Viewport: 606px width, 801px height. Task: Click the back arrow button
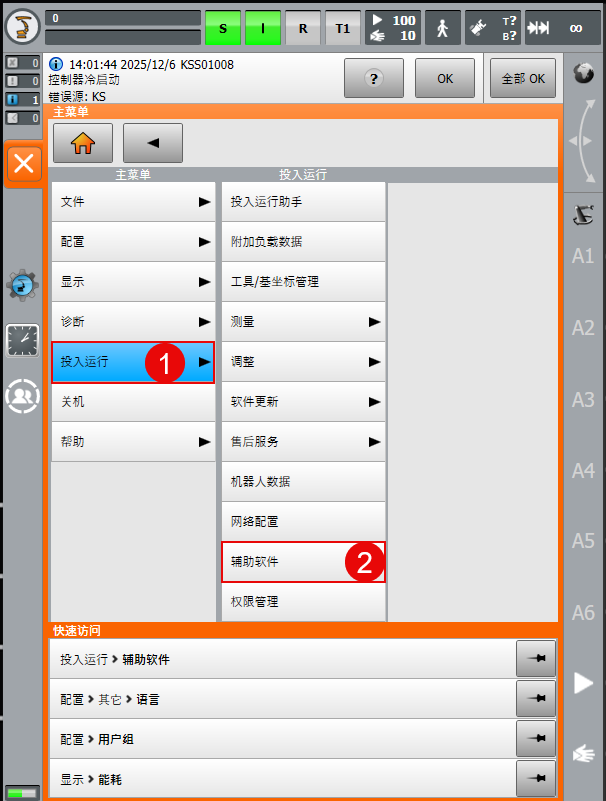tap(152, 143)
